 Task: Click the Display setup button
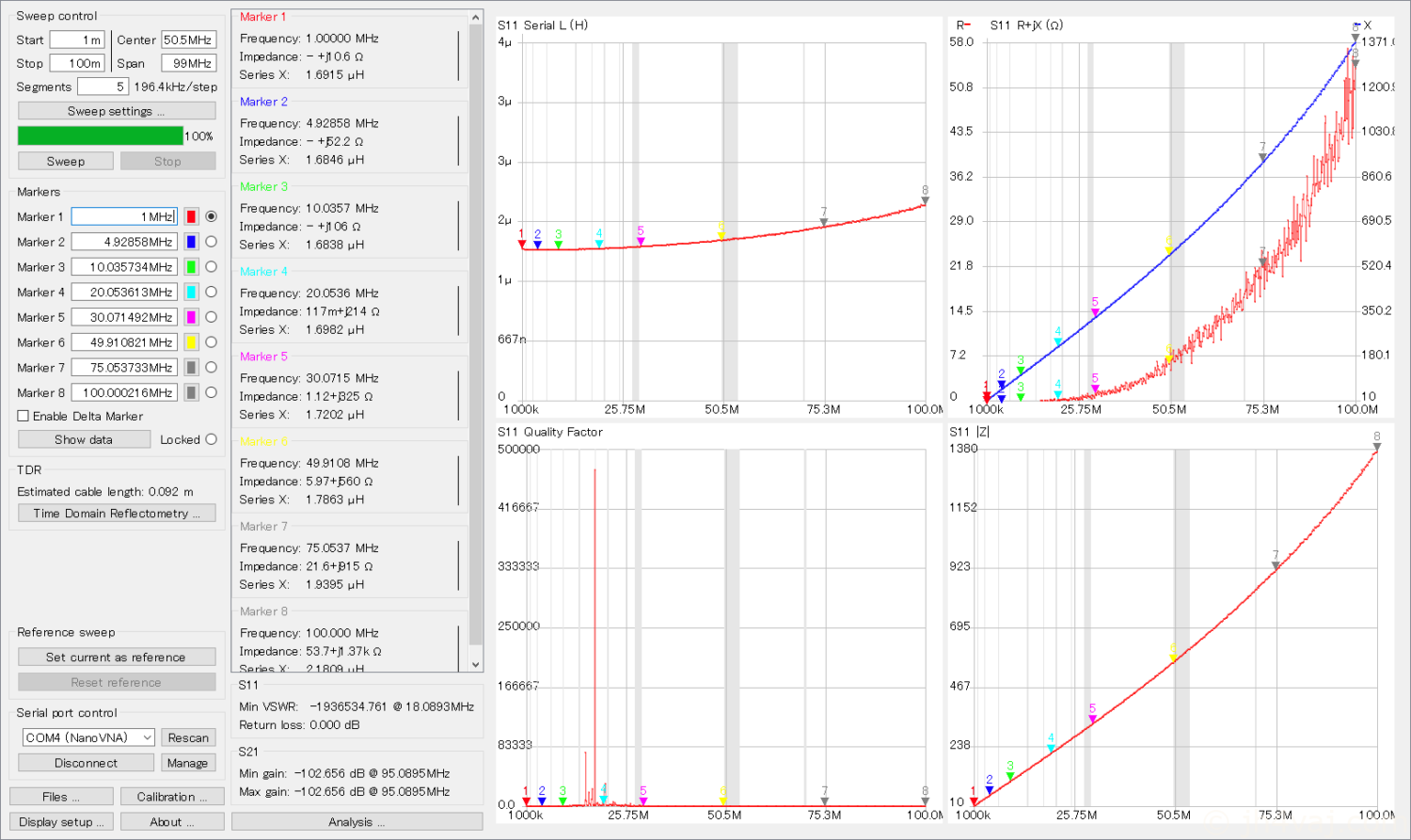click(61, 822)
